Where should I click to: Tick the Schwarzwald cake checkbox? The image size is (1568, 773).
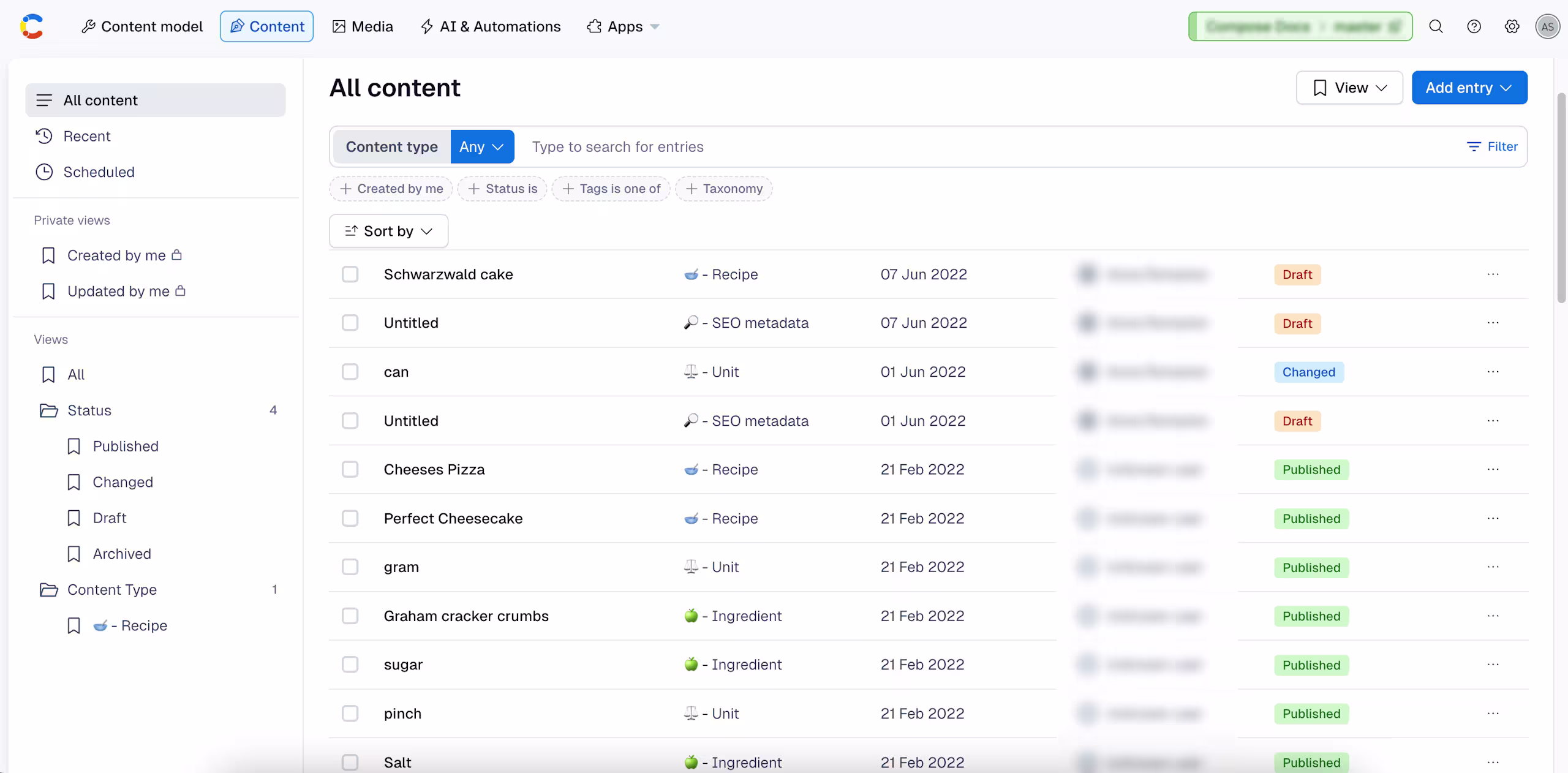click(x=350, y=274)
